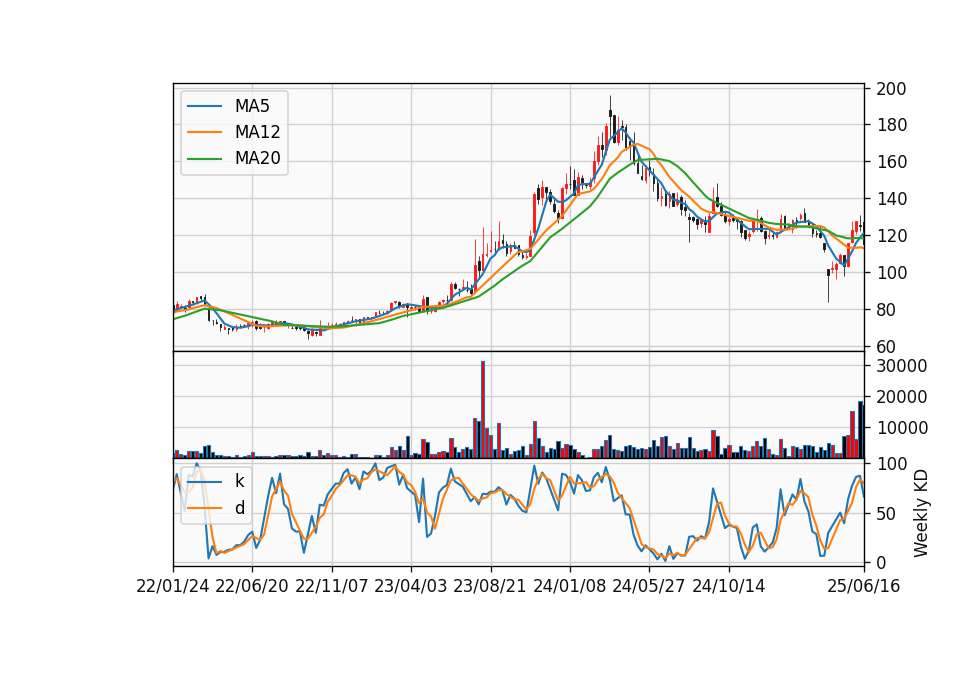Click the 10000 volume axis tick

[x=901, y=428]
